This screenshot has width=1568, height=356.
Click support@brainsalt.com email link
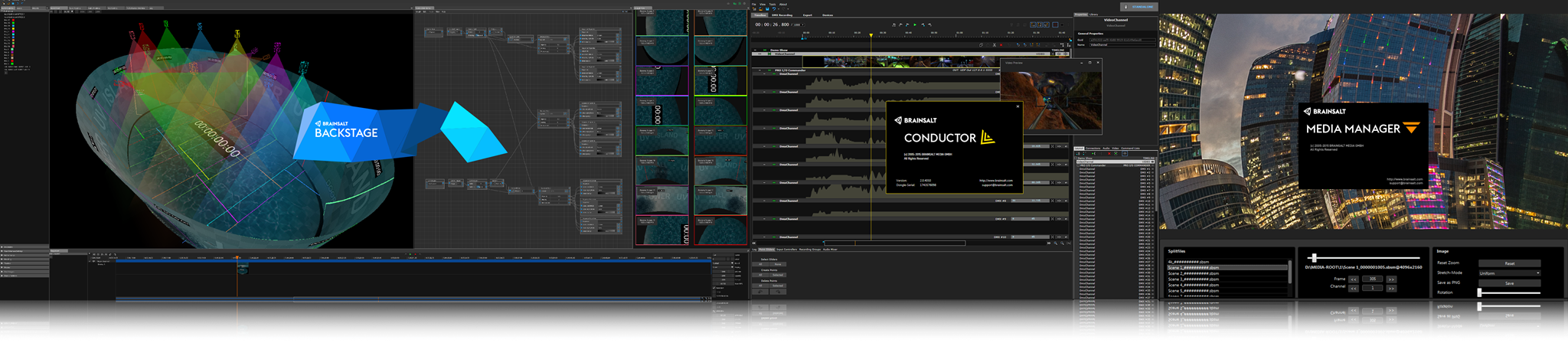pyautogui.click(x=998, y=185)
